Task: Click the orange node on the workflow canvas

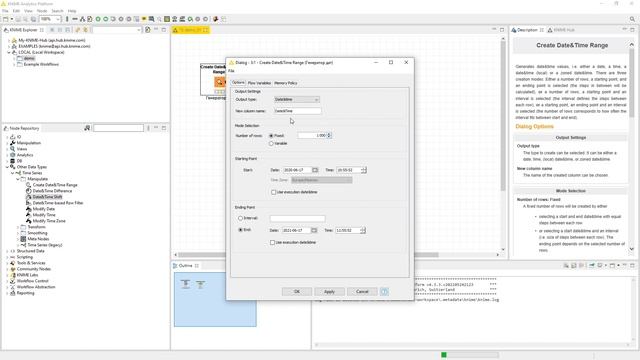Action: (219, 82)
